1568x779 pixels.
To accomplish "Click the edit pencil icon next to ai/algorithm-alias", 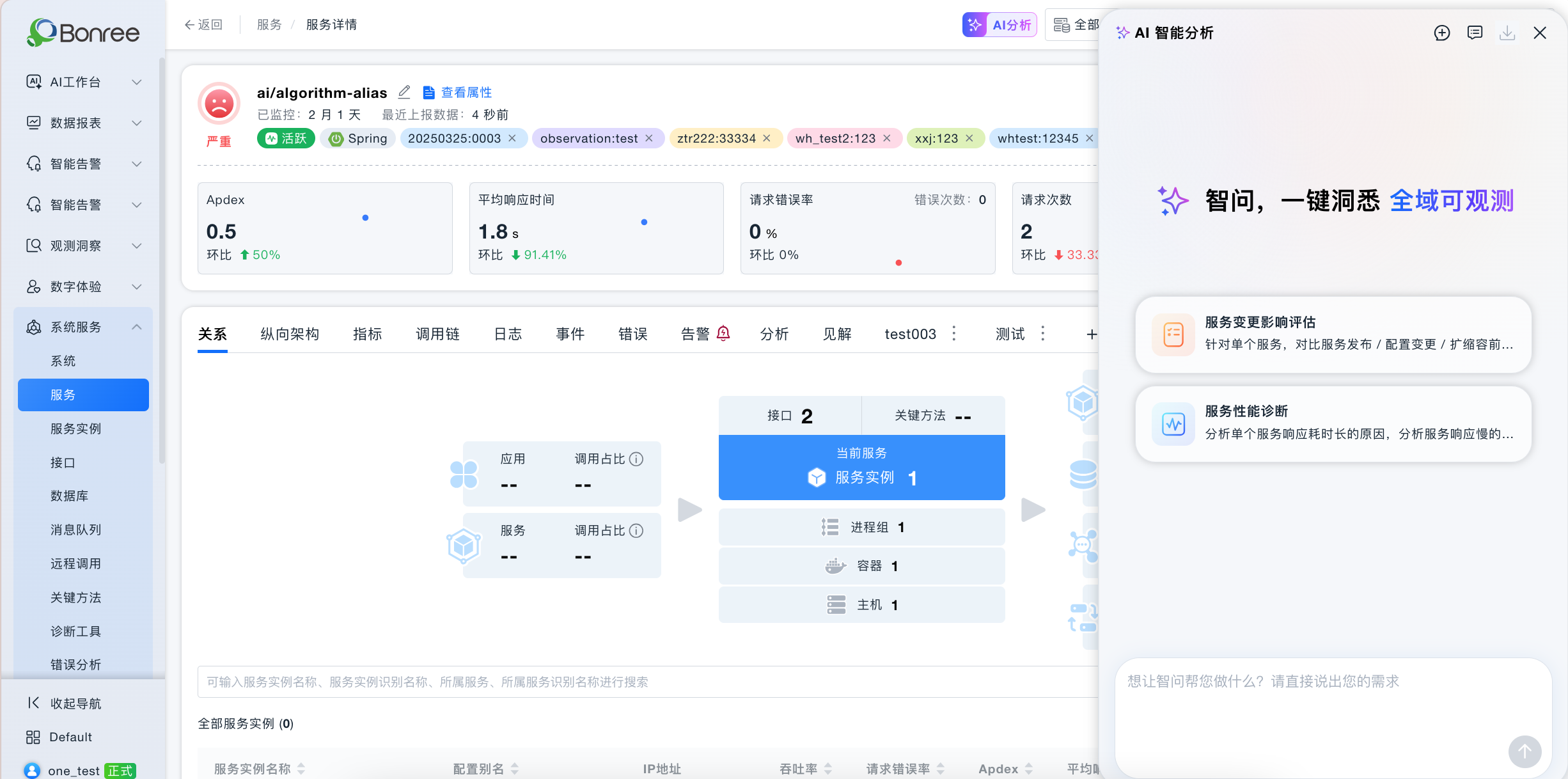I will (404, 92).
